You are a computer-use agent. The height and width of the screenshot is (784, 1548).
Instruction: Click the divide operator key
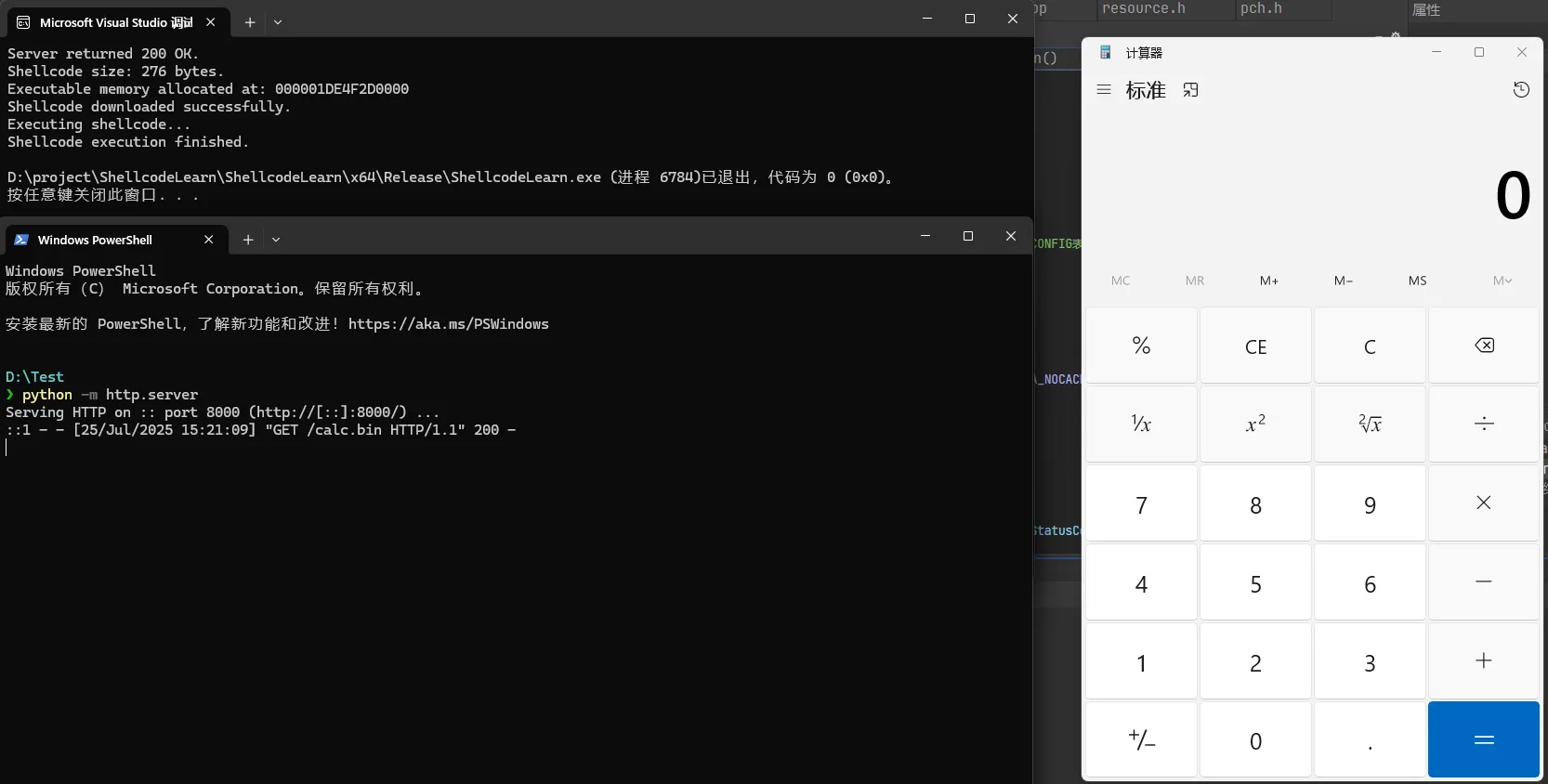(1484, 425)
